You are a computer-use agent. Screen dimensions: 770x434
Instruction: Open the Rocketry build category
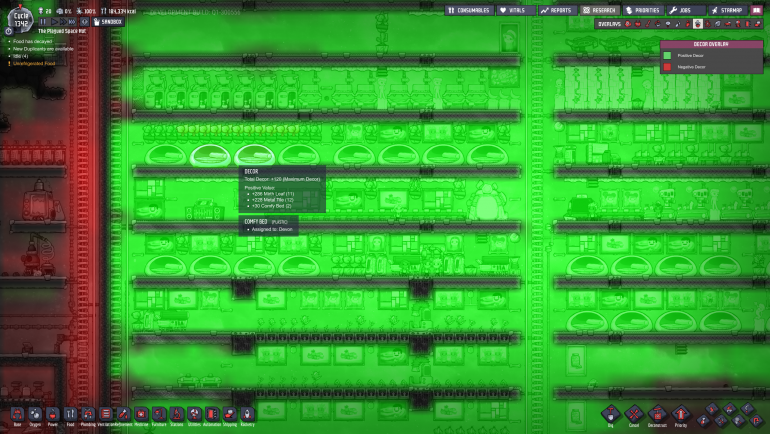point(248,414)
